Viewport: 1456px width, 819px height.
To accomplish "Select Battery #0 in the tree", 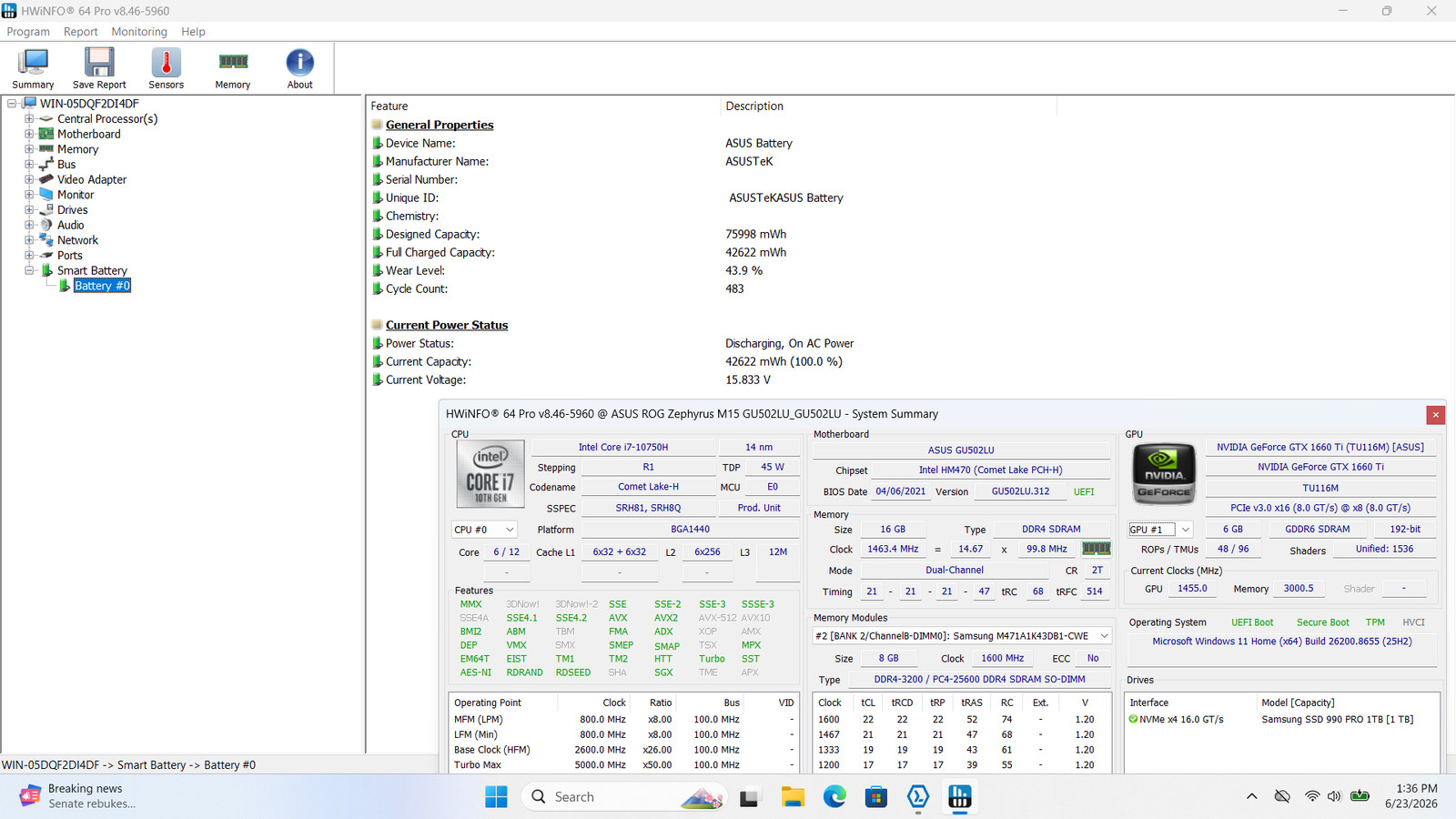I will coord(102,286).
